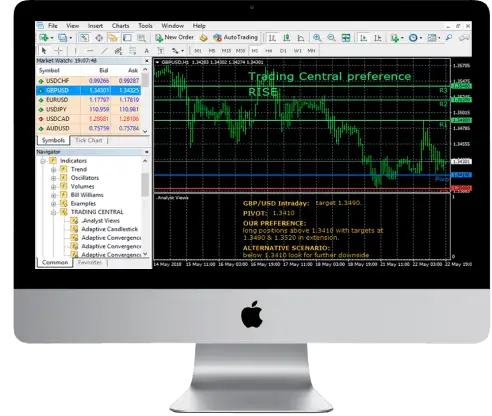492x416 pixels.
Task: Expand the Volumes folder
Action: [x=53, y=187]
